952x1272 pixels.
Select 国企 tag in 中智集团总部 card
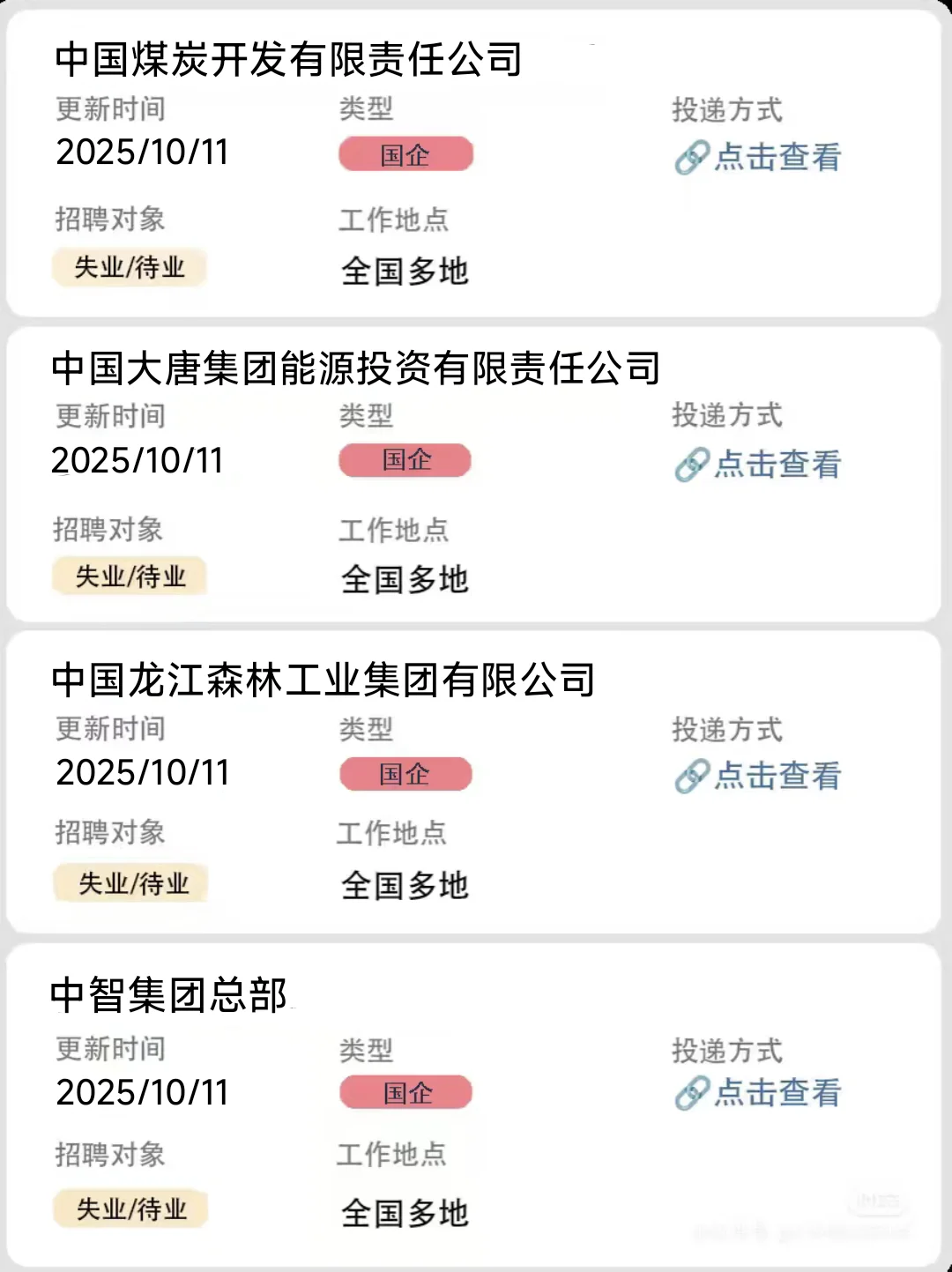pos(405,1092)
